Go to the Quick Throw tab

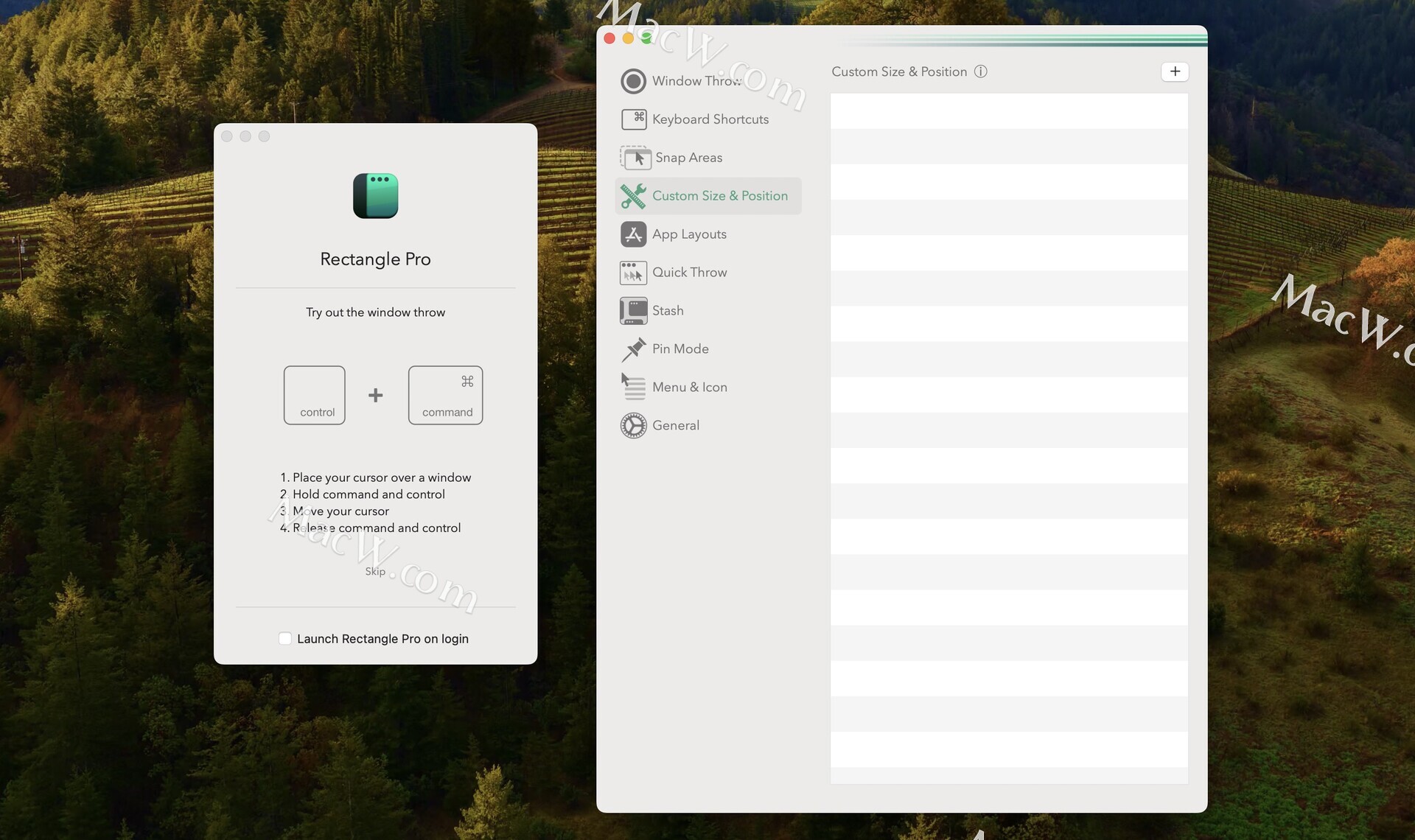[x=689, y=273]
